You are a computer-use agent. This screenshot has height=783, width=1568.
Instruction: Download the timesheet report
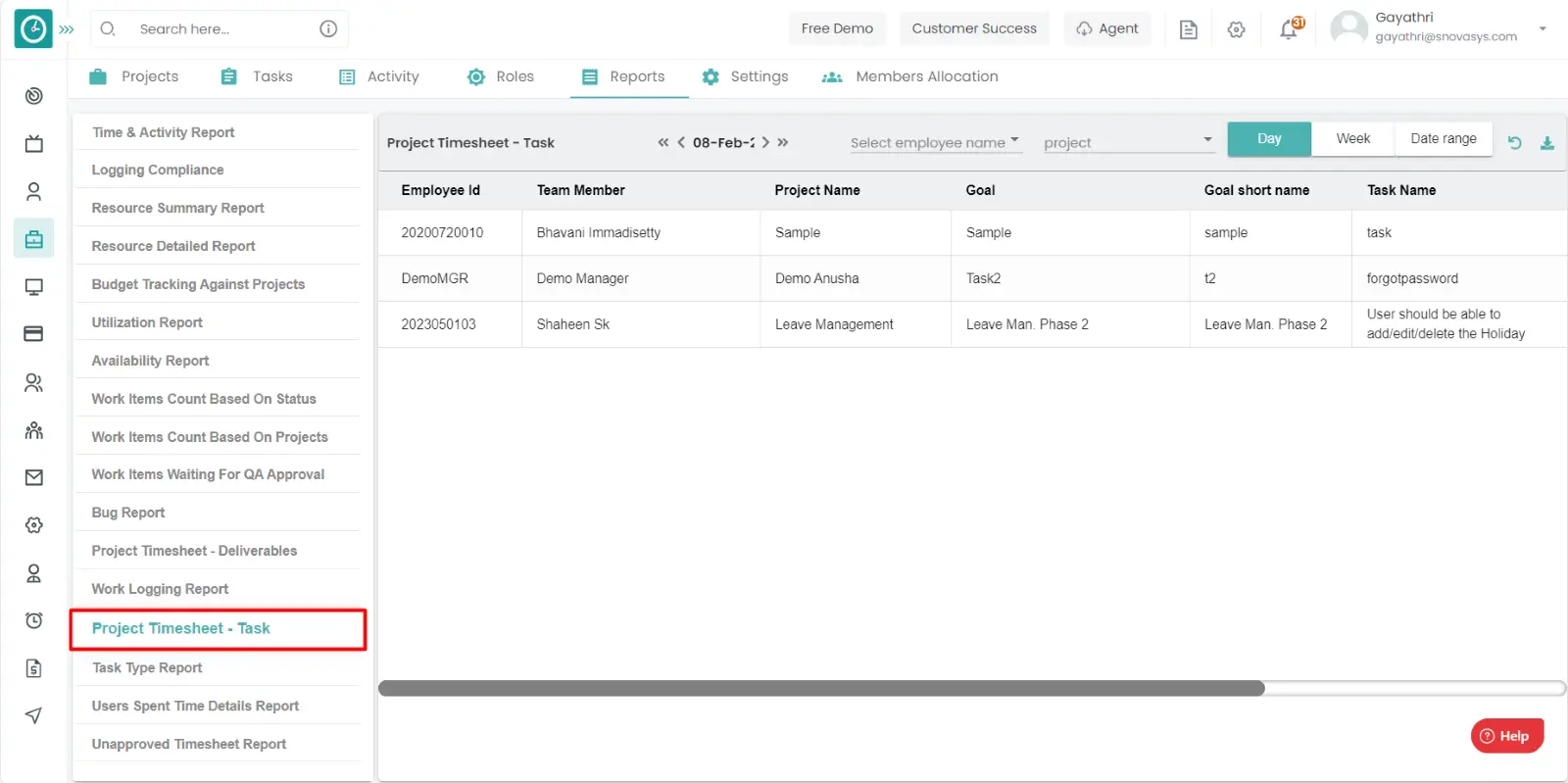point(1547,143)
